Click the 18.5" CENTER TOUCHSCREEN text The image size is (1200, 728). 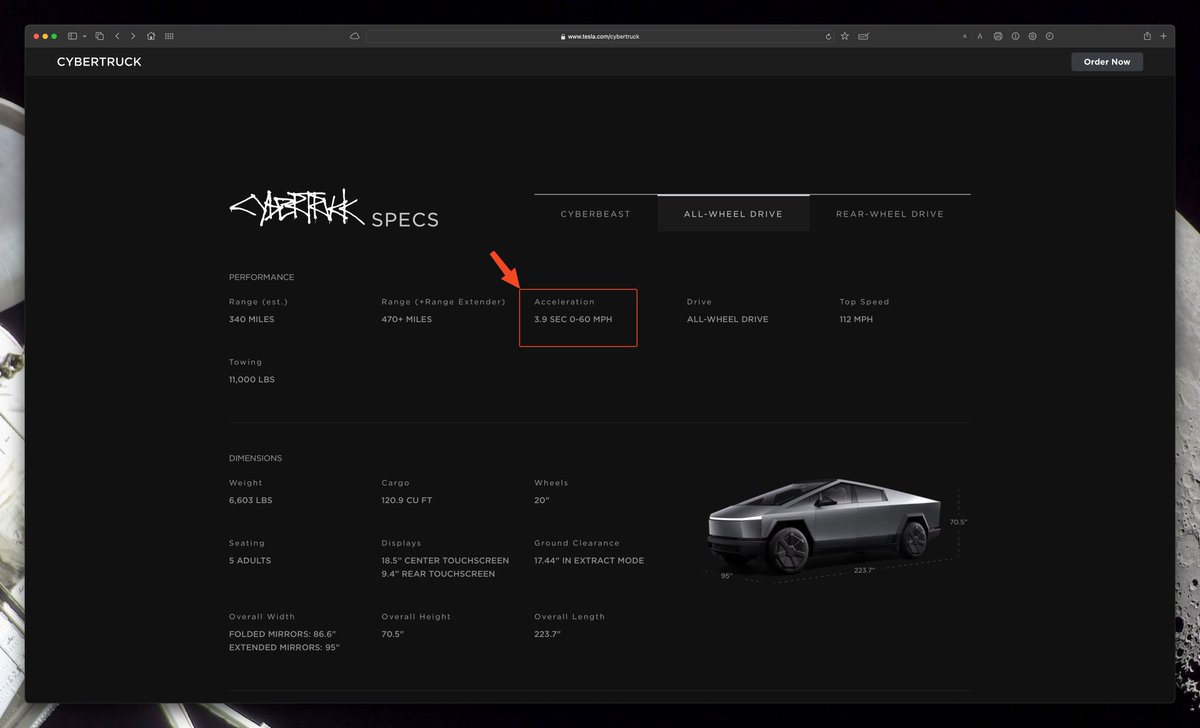(445, 561)
